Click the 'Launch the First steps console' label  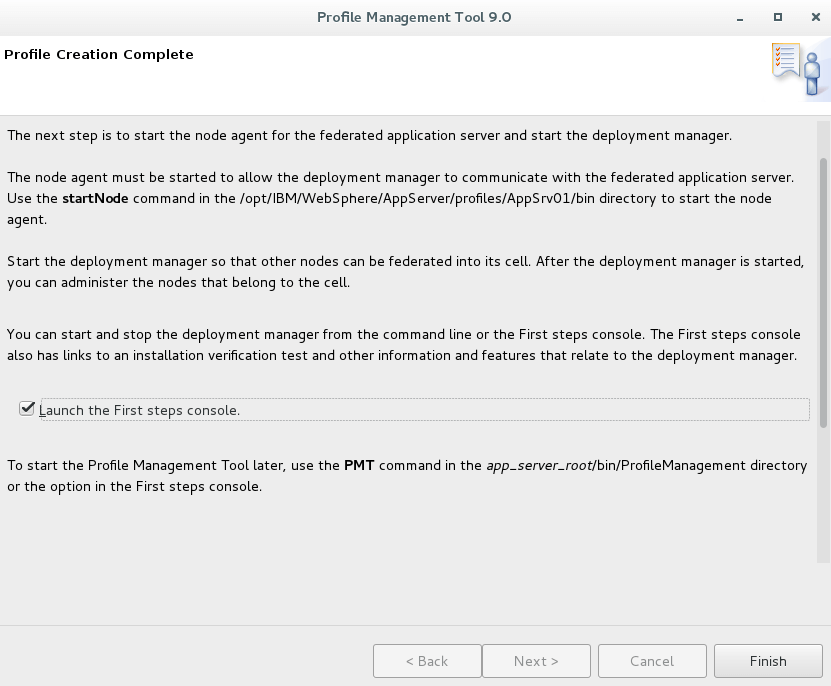click(x=140, y=410)
